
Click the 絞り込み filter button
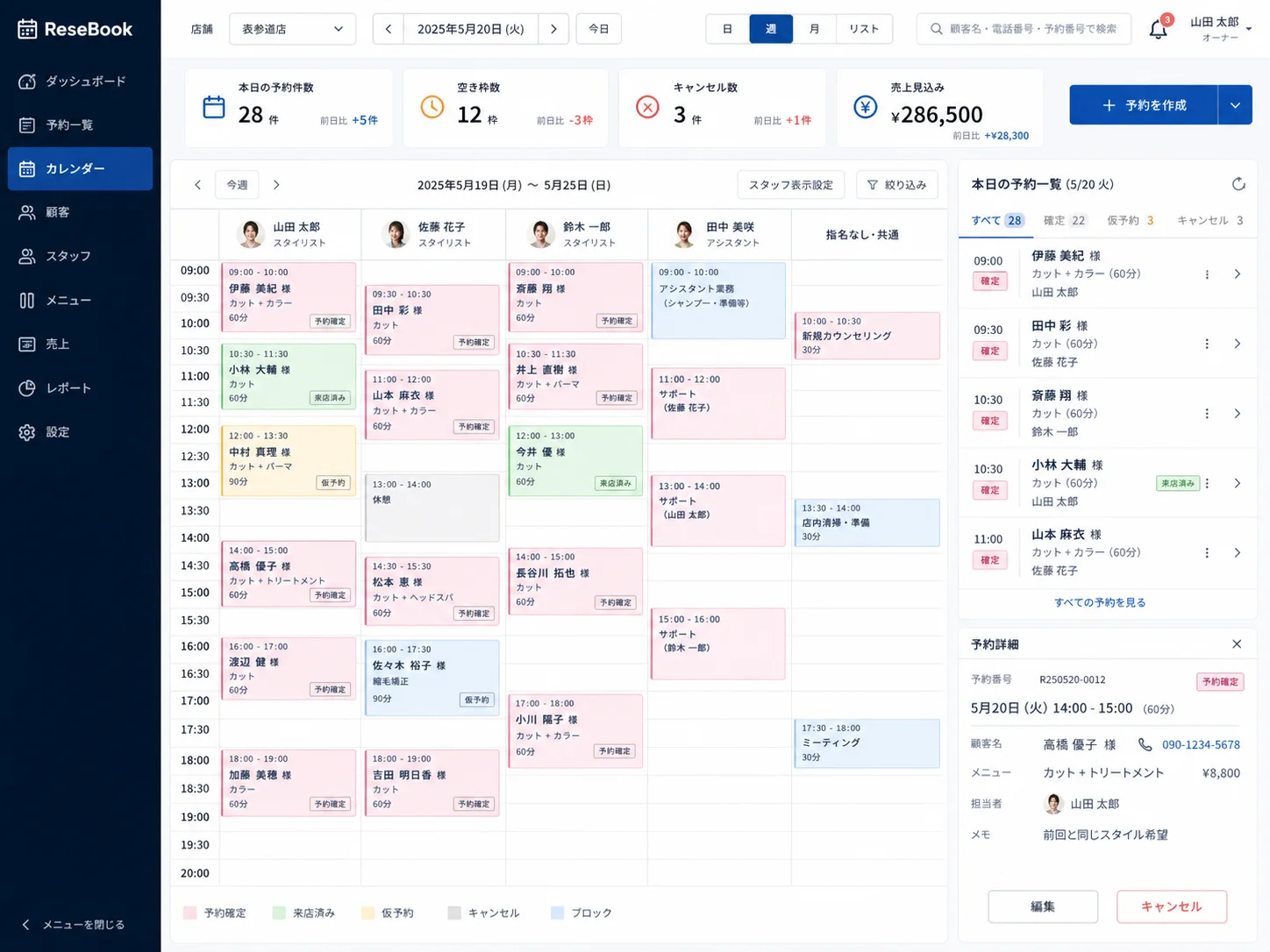click(897, 185)
